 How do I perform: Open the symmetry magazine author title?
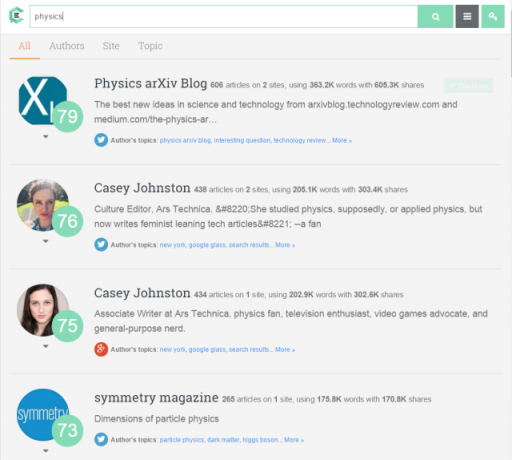156,398
